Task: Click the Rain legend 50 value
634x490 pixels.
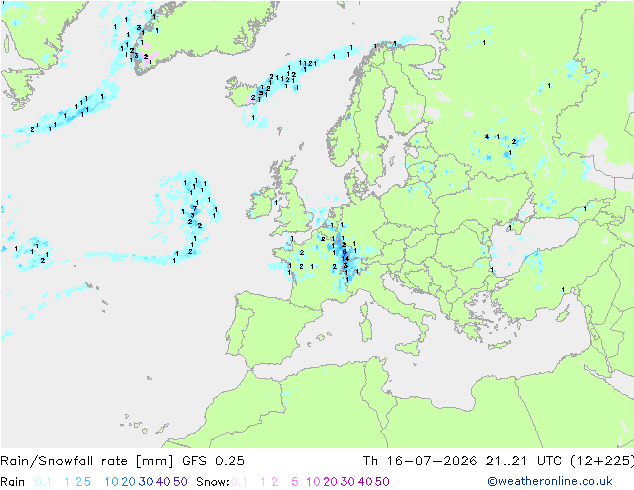Action: (x=180, y=482)
